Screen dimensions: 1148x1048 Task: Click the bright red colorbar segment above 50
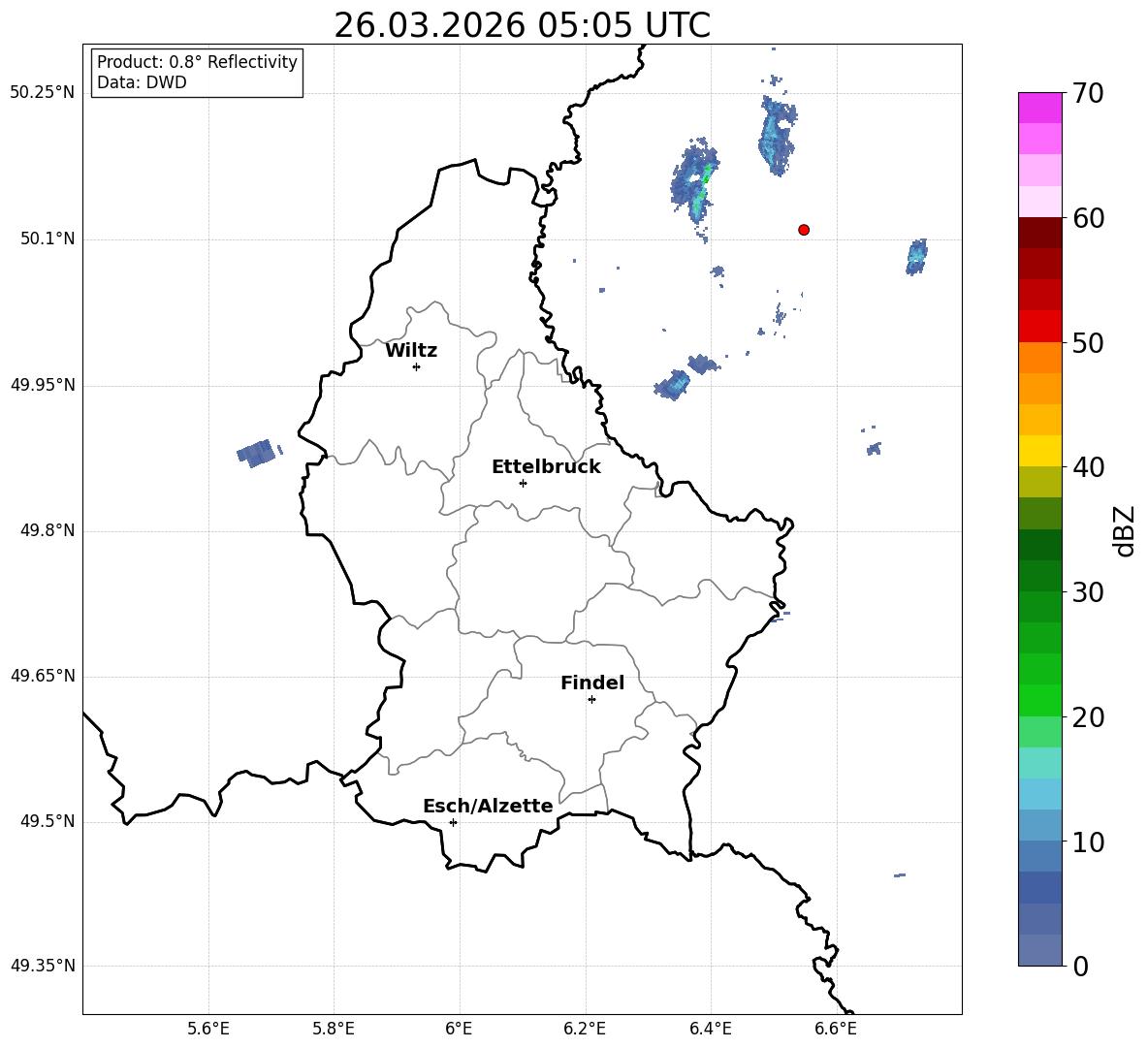(x=1040, y=327)
